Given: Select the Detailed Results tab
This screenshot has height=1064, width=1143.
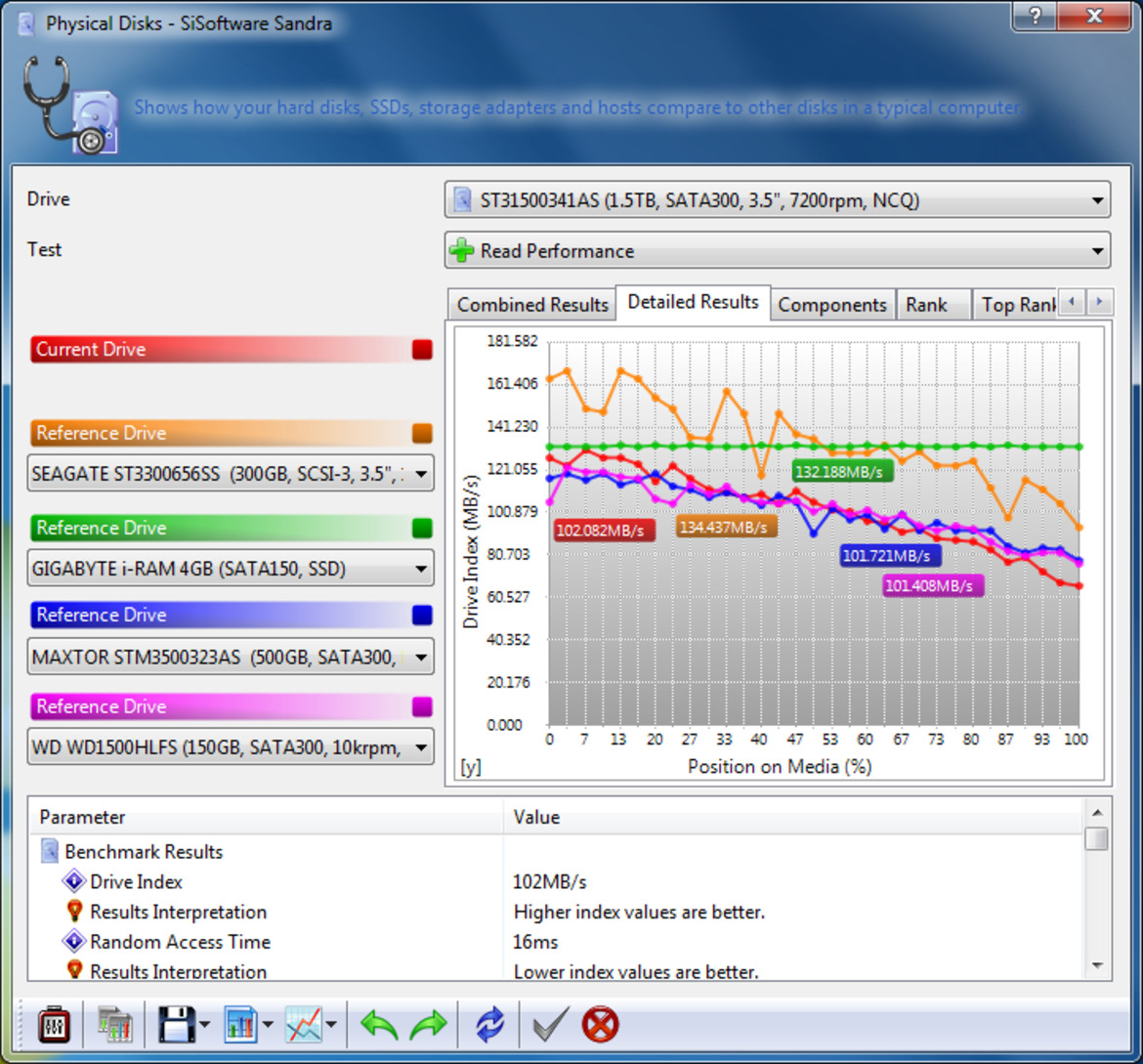Looking at the screenshot, I should coord(693,302).
